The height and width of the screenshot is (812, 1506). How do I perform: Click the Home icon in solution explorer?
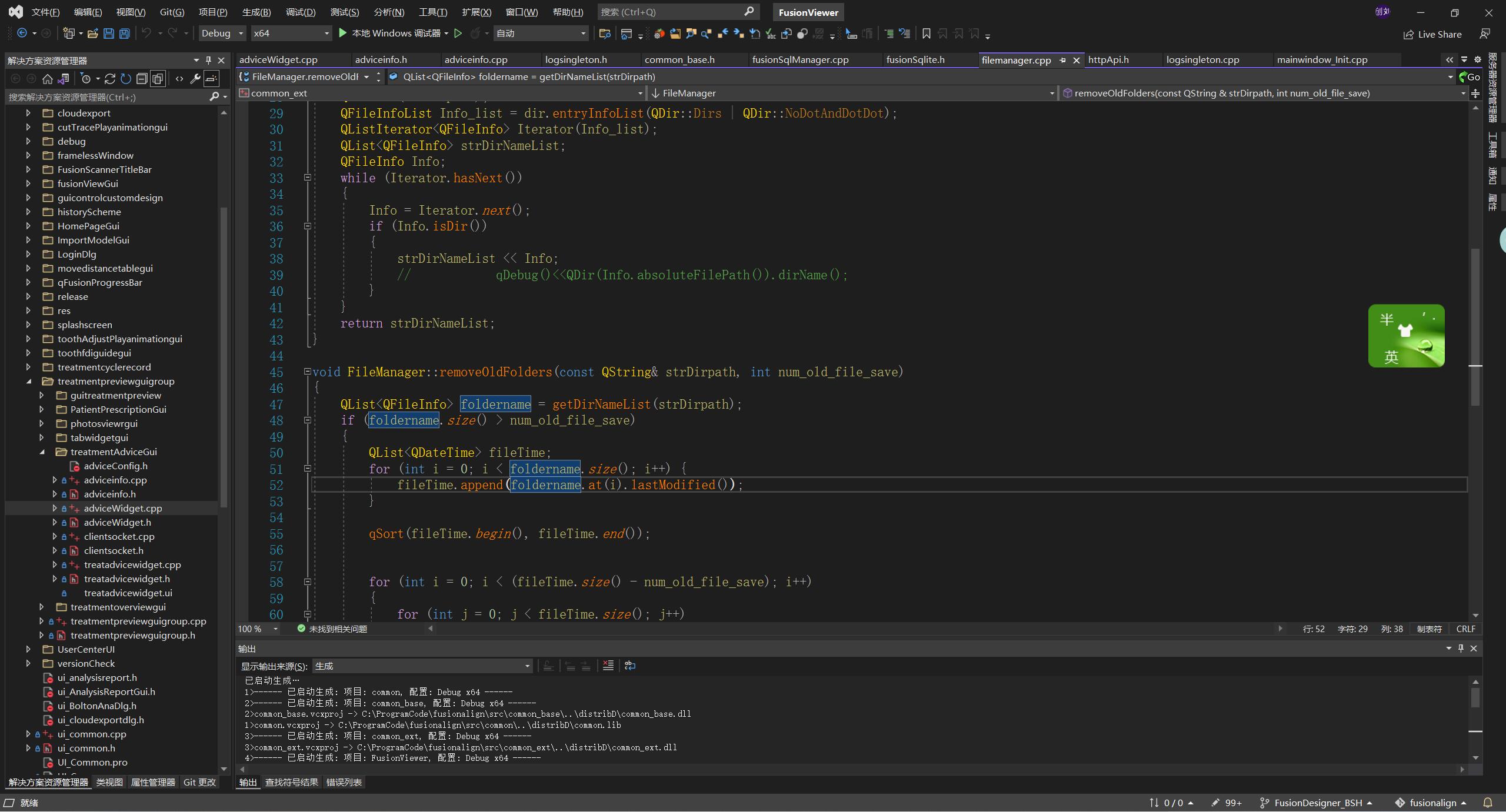tap(48, 79)
